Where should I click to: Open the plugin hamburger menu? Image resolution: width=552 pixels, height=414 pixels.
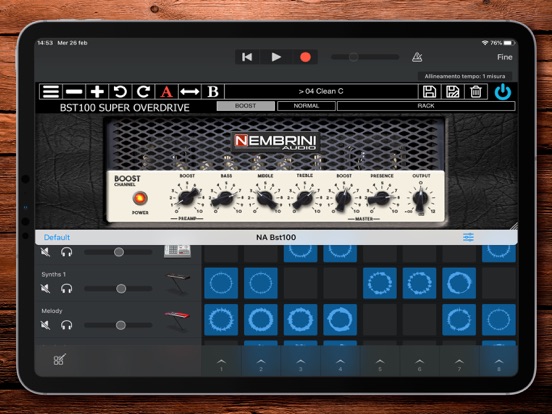point(51,92)
